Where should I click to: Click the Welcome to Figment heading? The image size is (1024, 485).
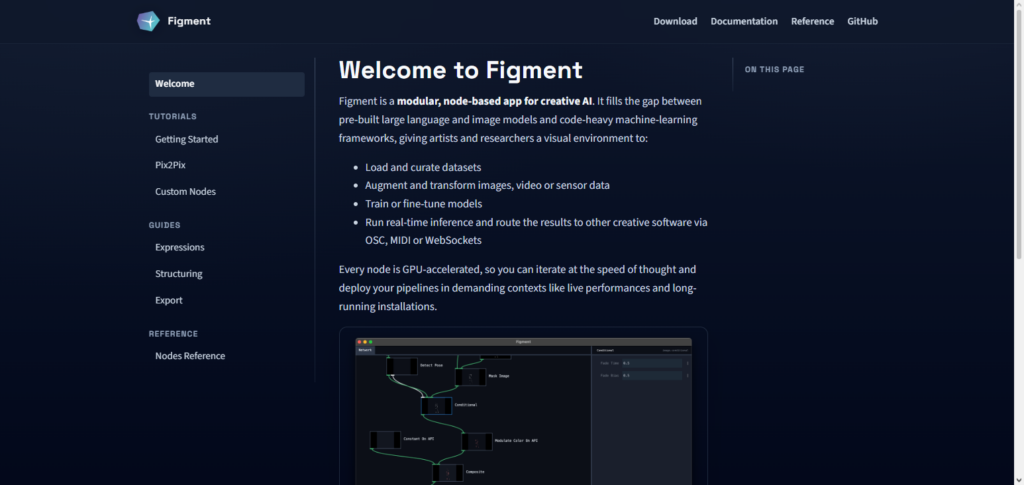click(x=460, y=70)
